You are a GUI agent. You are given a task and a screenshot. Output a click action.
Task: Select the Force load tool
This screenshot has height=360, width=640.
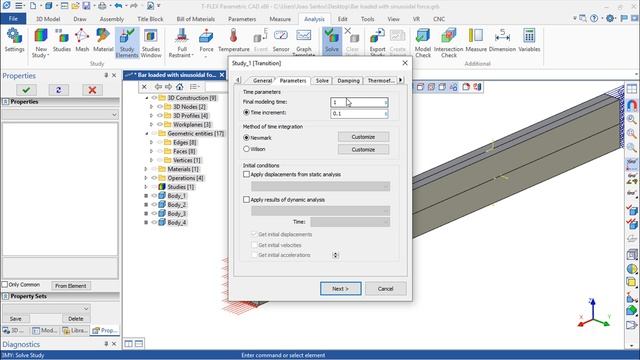[x=206, y=42]
